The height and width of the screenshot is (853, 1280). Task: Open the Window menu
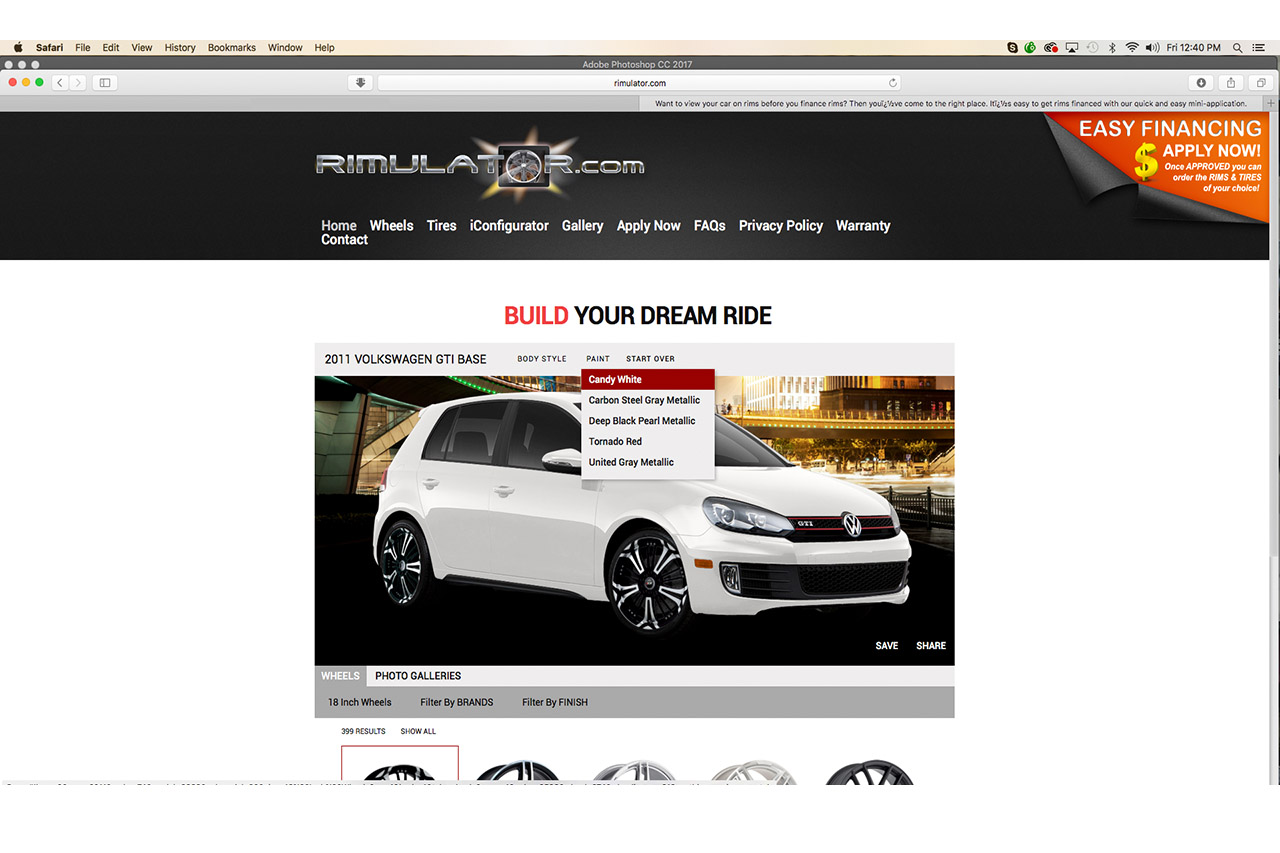285,47
